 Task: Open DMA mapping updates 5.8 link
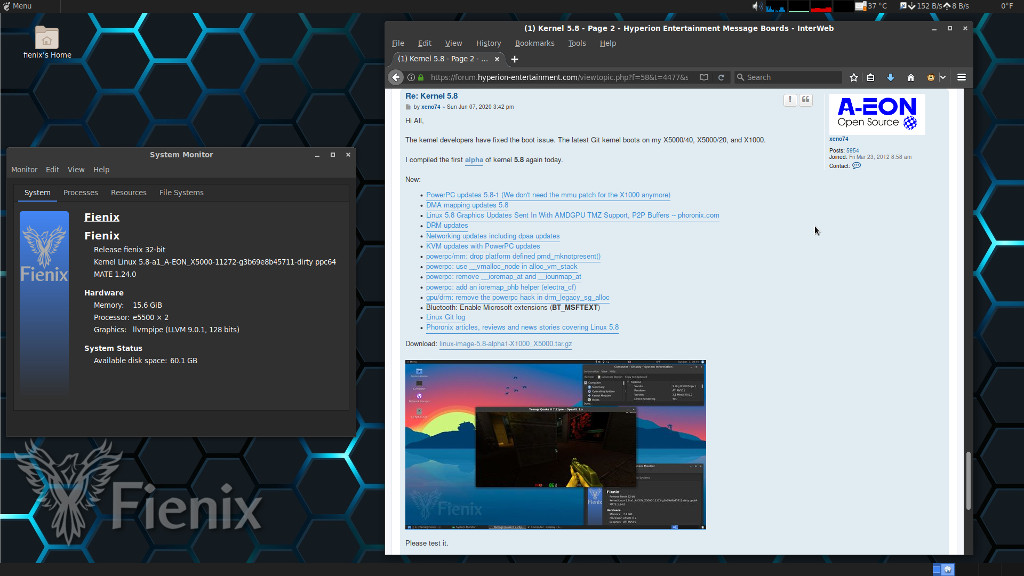pos(467,205)
